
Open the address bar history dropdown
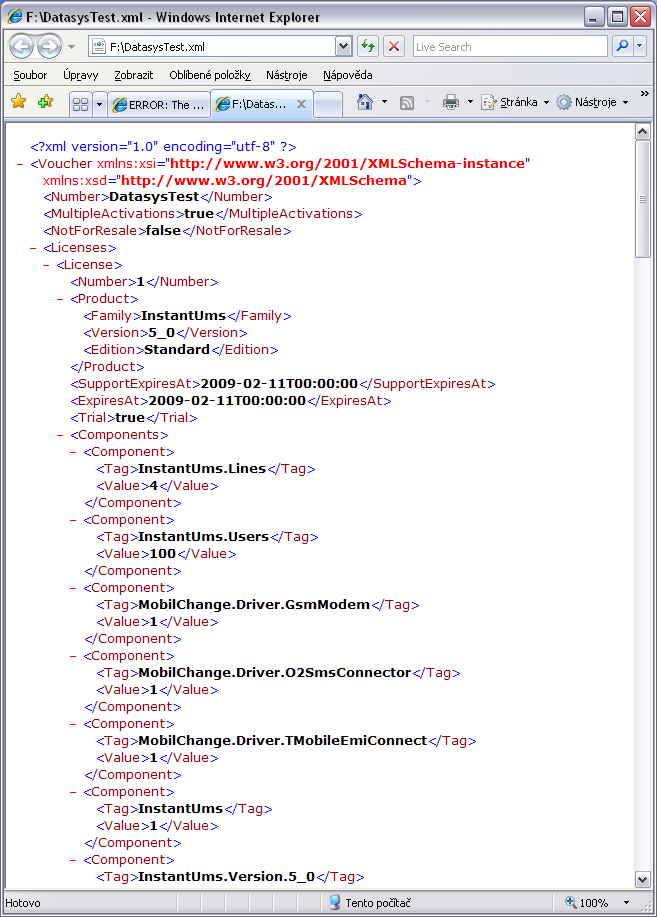click(343, 46)
